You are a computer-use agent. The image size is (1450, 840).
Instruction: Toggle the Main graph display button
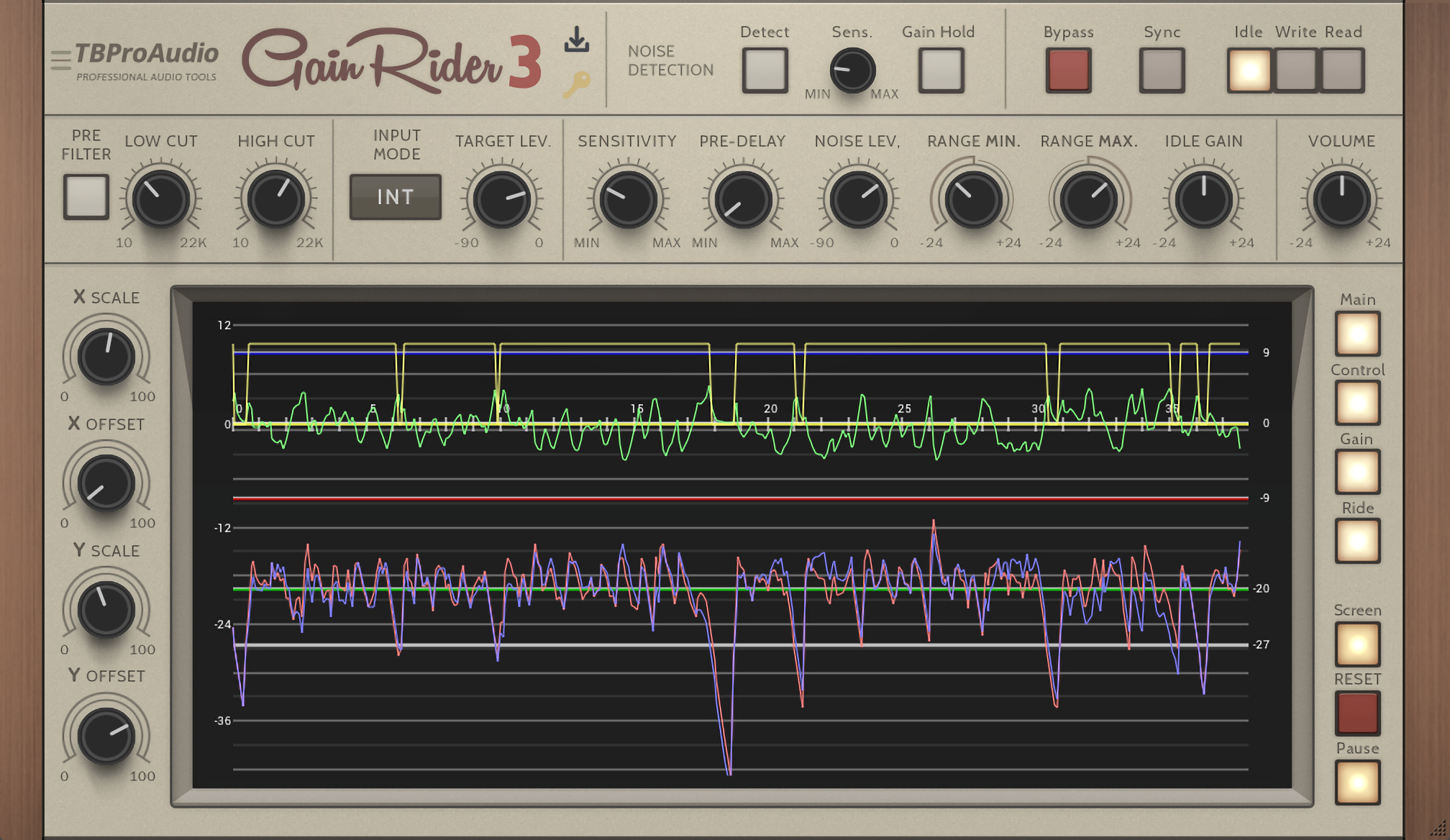(1357, 334)
